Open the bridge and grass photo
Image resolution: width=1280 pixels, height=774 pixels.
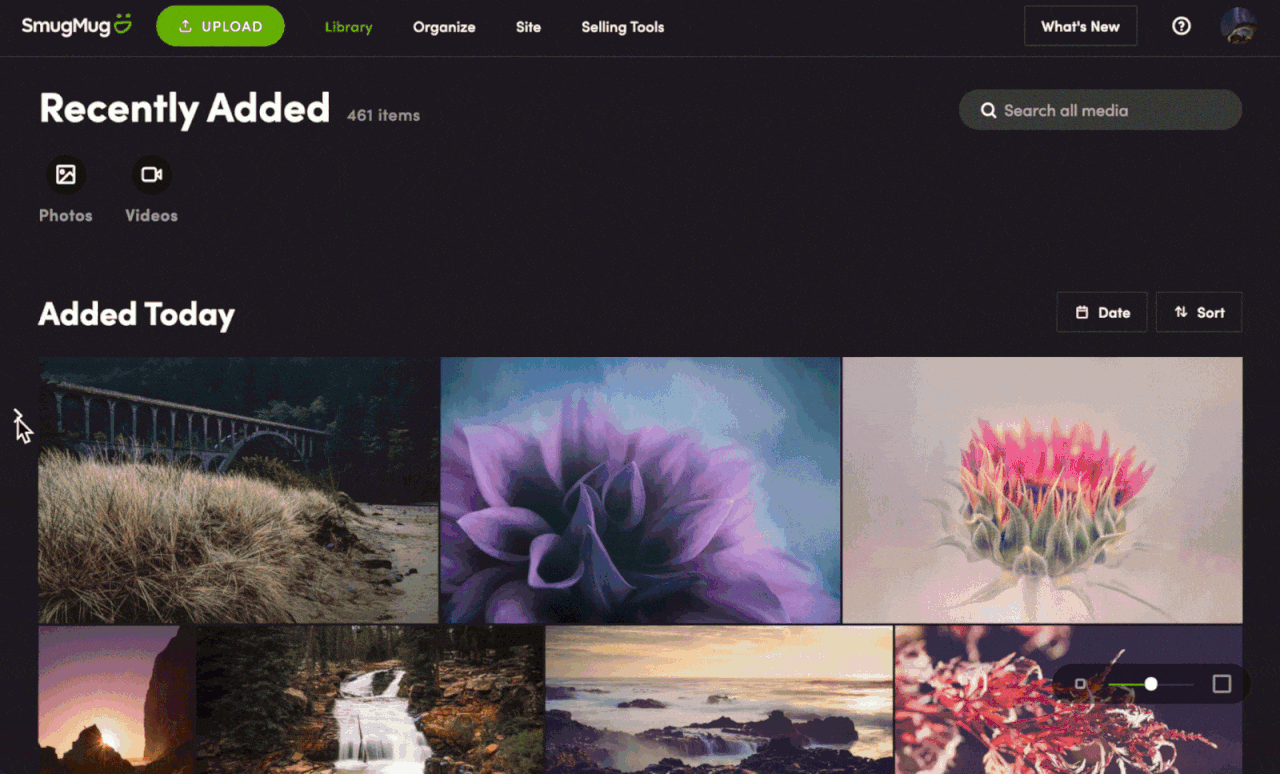(x=238, y=490)
